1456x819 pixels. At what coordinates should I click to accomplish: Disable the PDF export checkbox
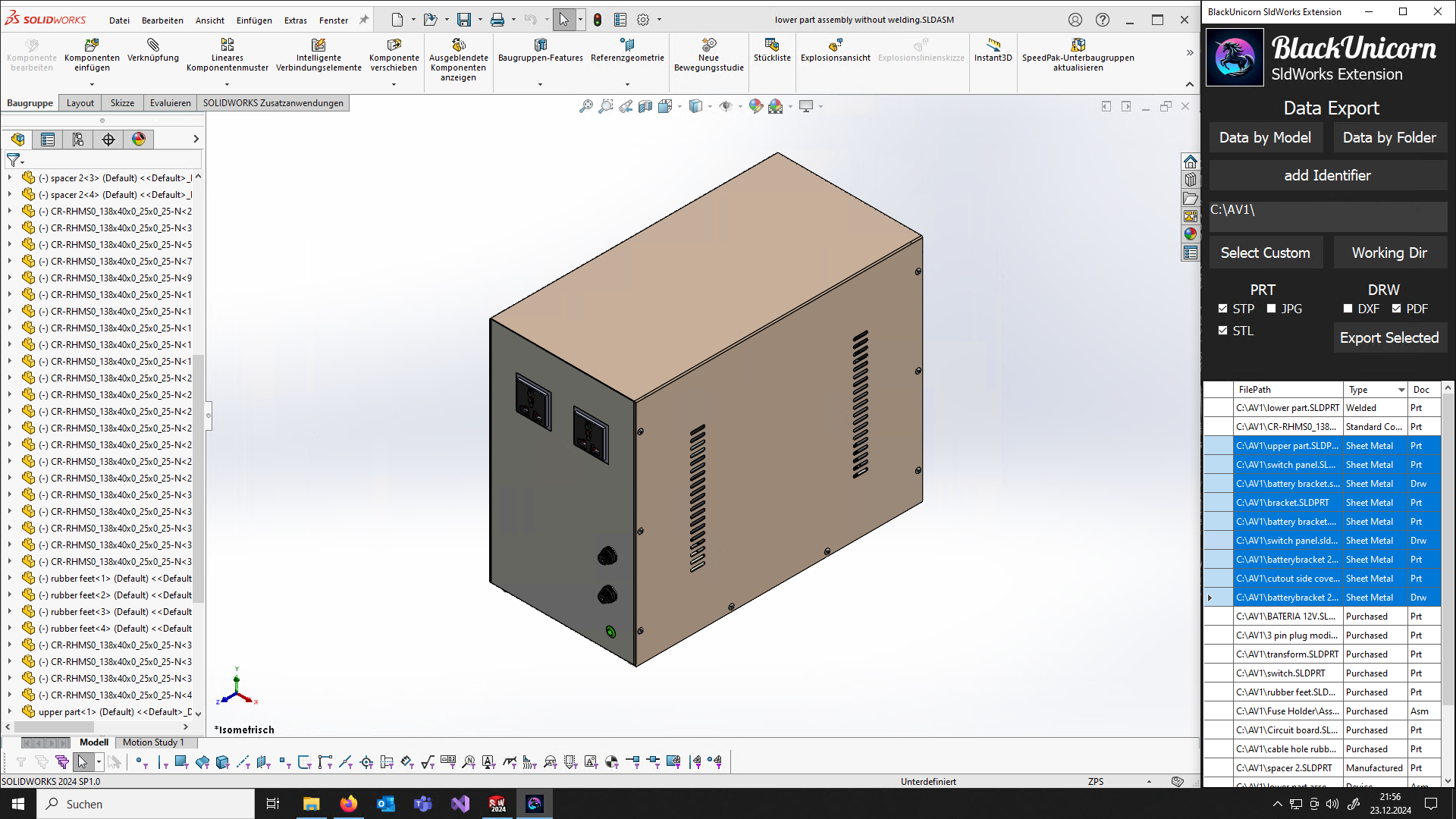click(x=1396, y=309)
